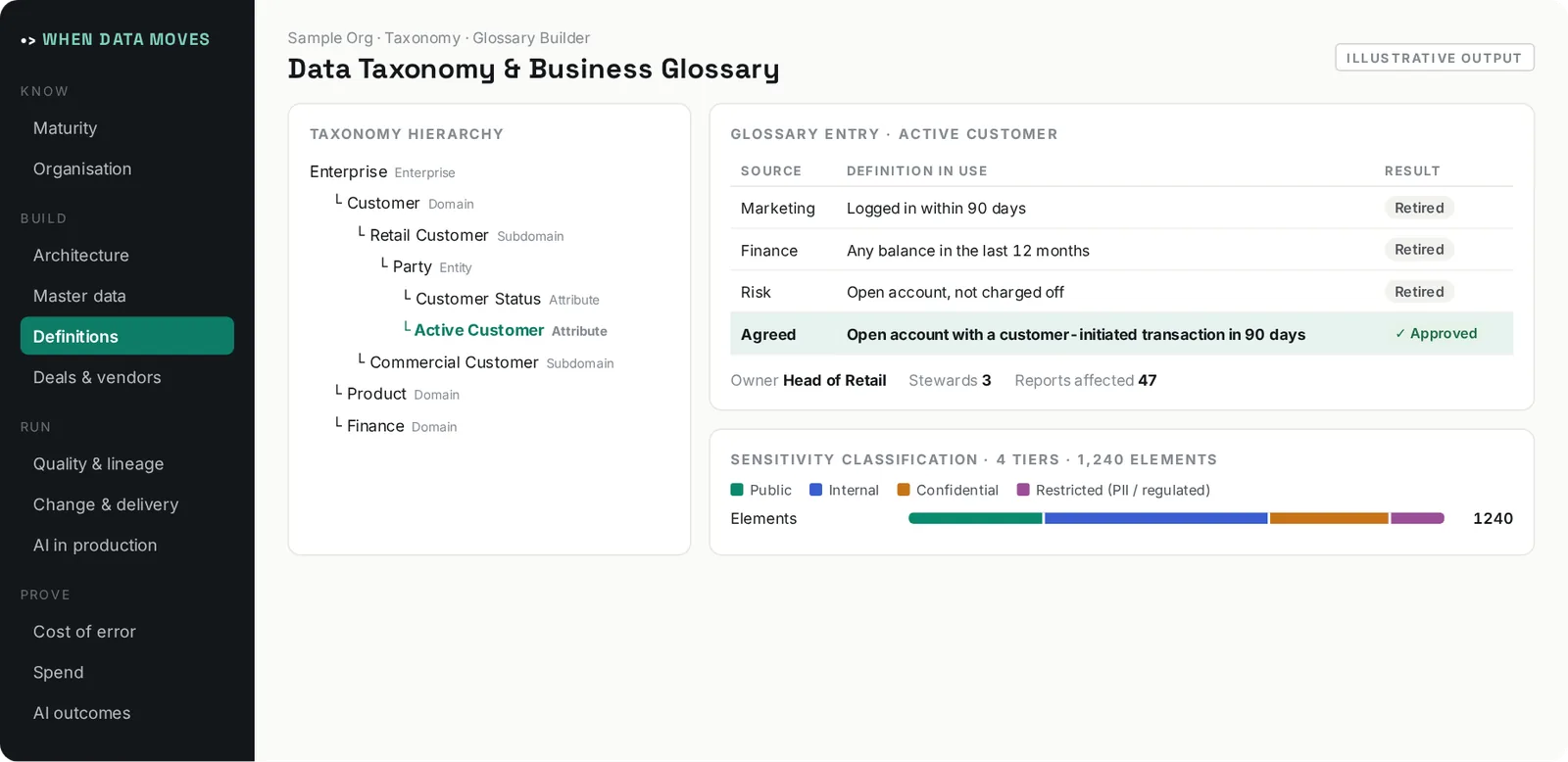This screenshot has height=762, width=1568.
Task: Click the Internal legend swatch
Action: point(815,490)
